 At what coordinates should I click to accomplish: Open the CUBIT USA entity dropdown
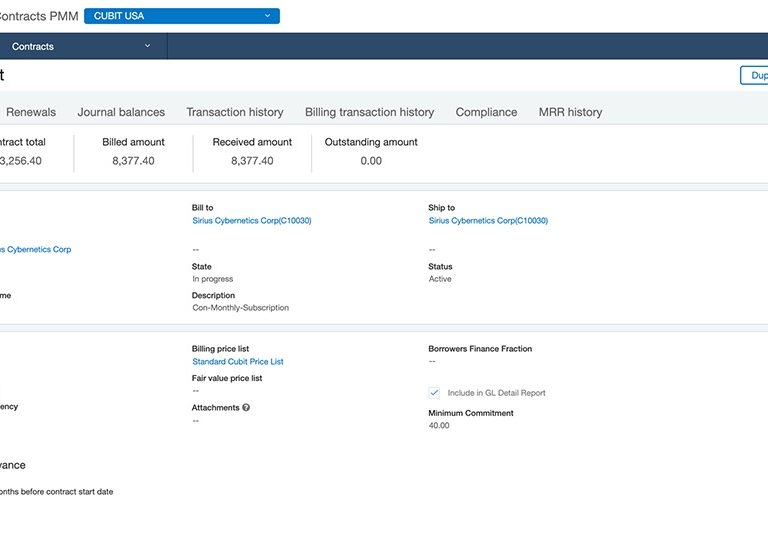[182, 16]
